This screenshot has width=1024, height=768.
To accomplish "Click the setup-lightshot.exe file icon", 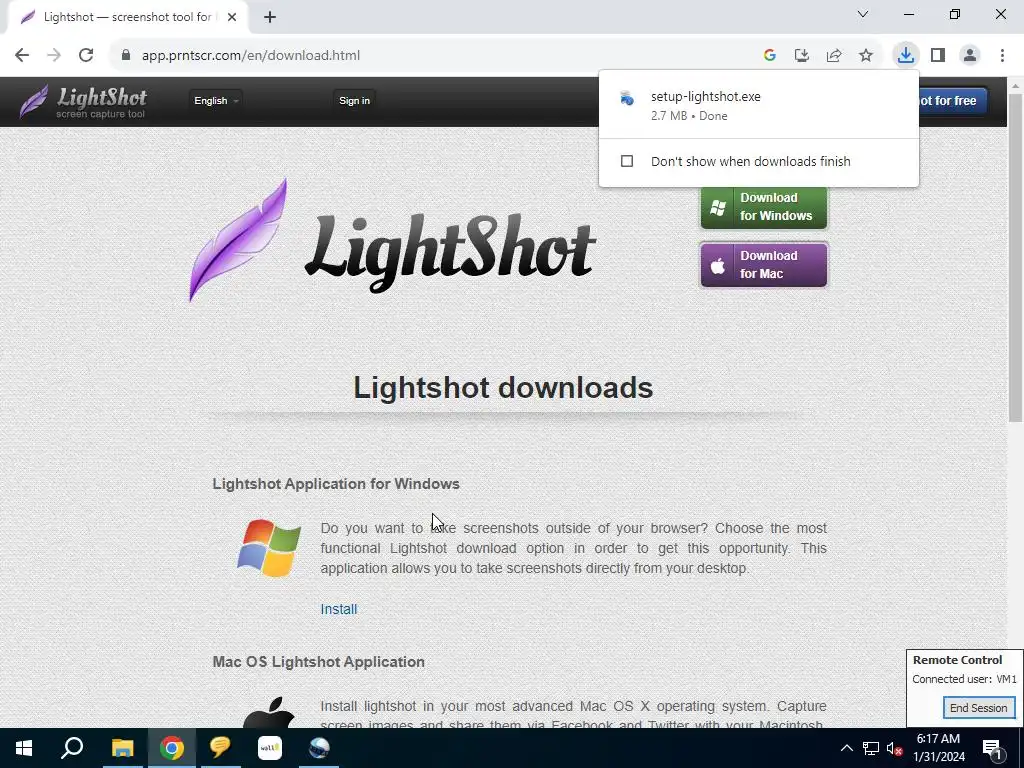I will point(627,99).
